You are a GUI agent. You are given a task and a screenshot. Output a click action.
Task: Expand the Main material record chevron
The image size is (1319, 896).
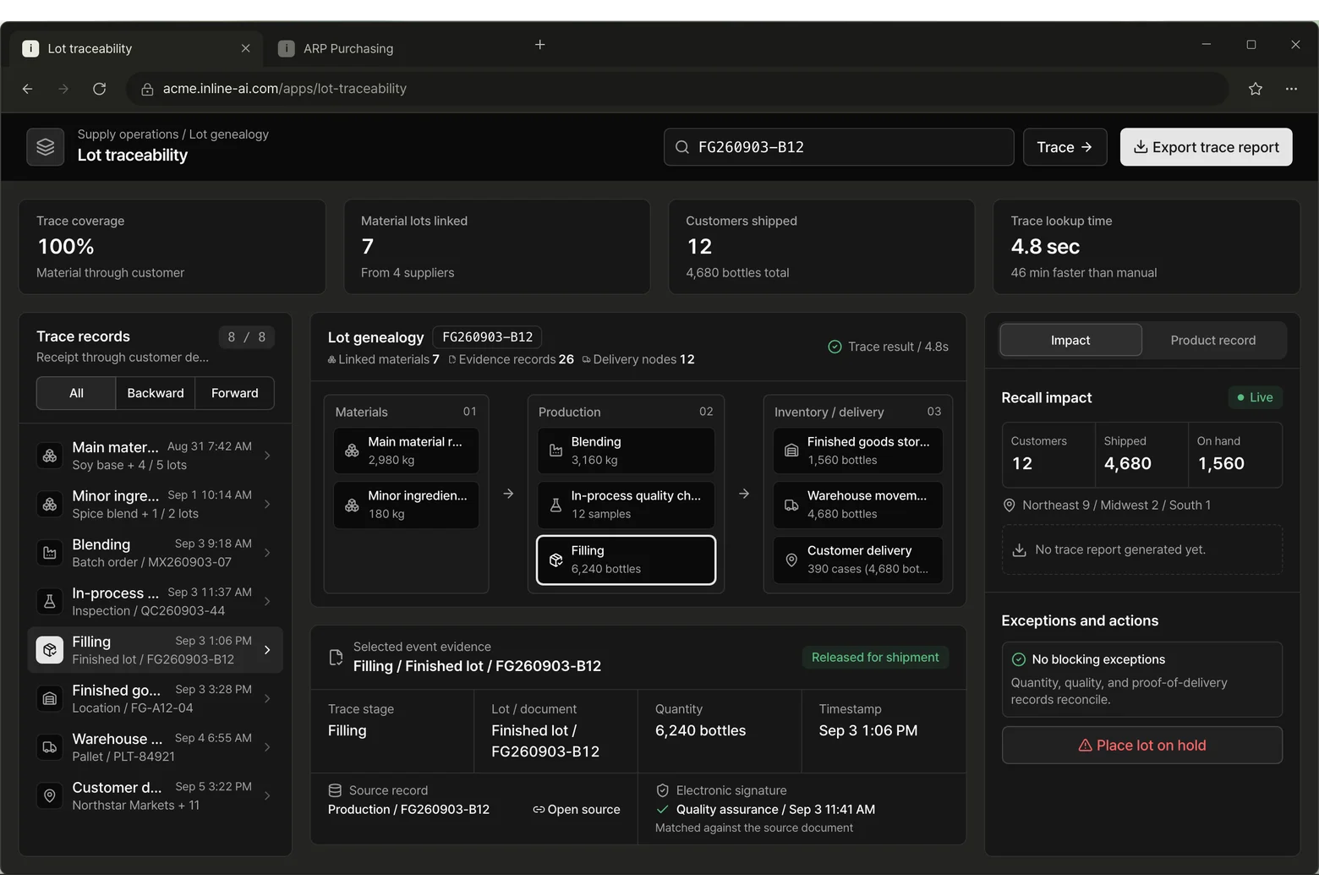point(267,456)
